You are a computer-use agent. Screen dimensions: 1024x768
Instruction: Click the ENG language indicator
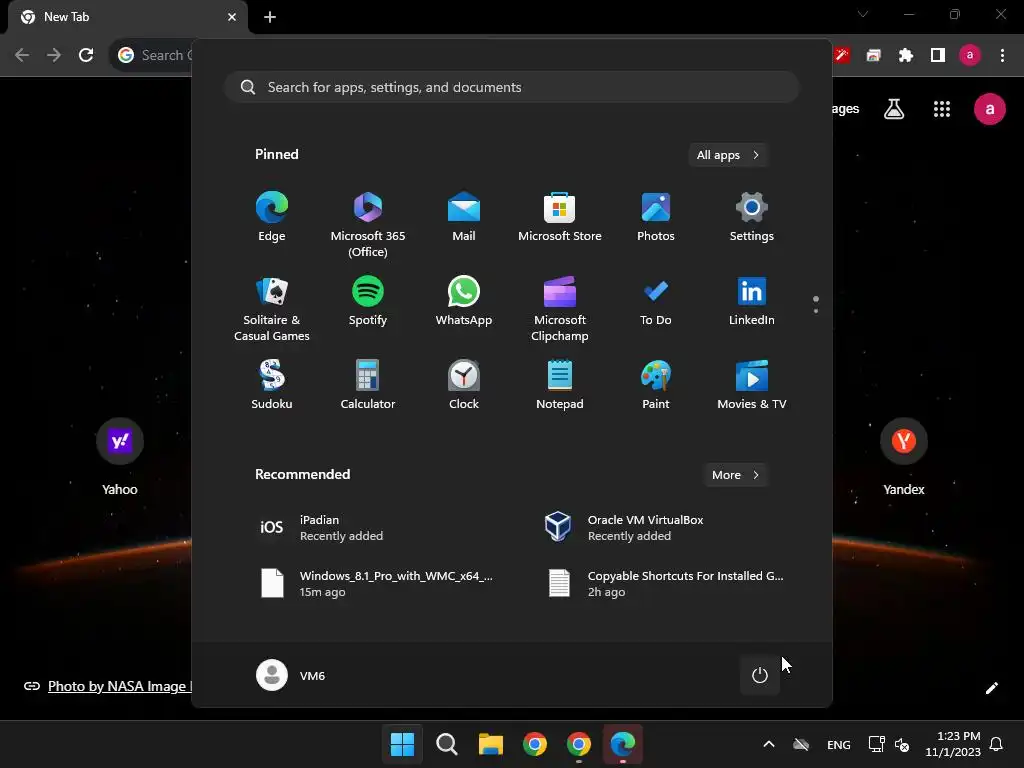[x=839, y=744]
